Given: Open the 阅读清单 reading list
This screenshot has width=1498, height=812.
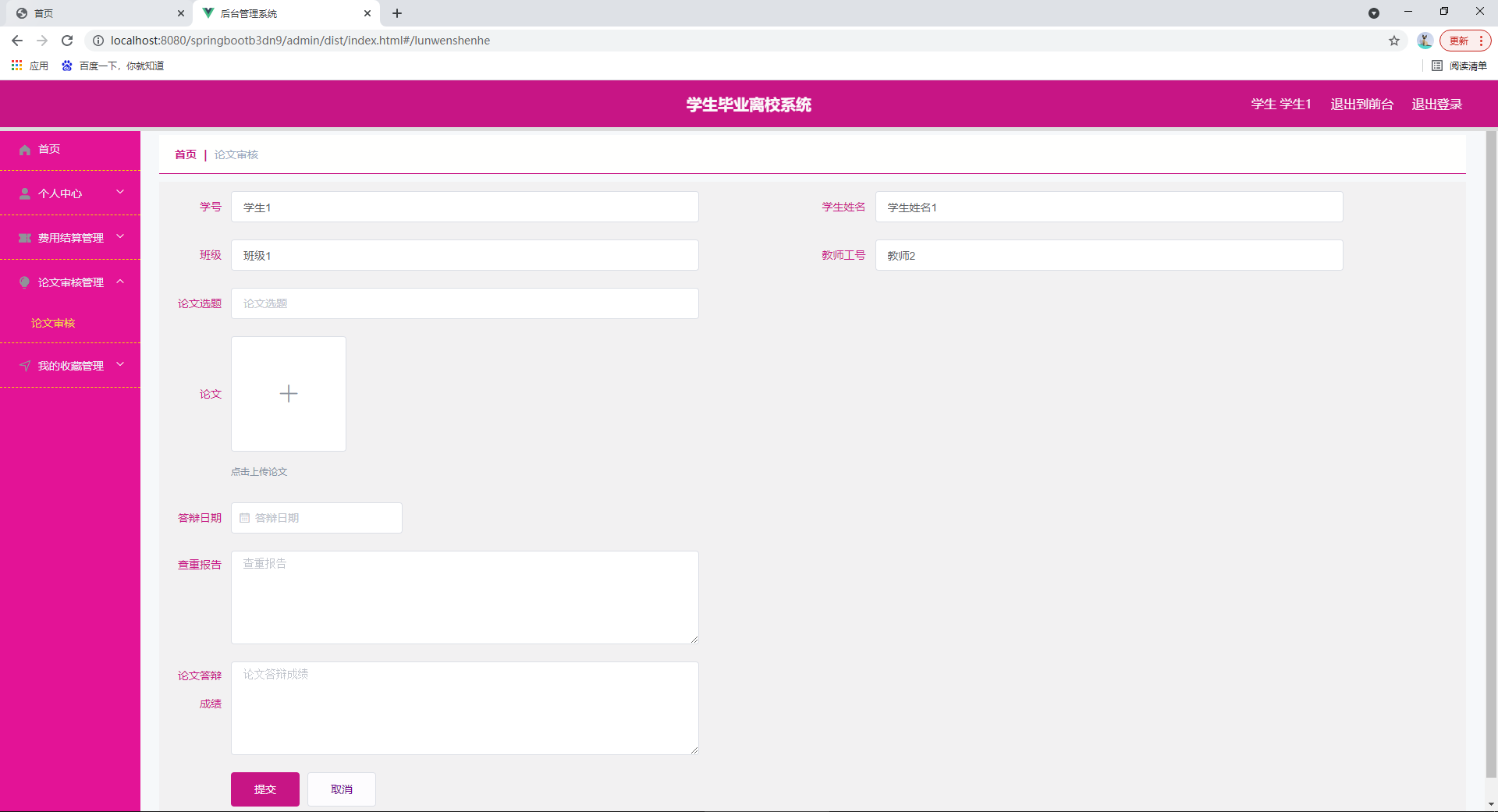Looking at the screenshot, I should coord(1460,66).
